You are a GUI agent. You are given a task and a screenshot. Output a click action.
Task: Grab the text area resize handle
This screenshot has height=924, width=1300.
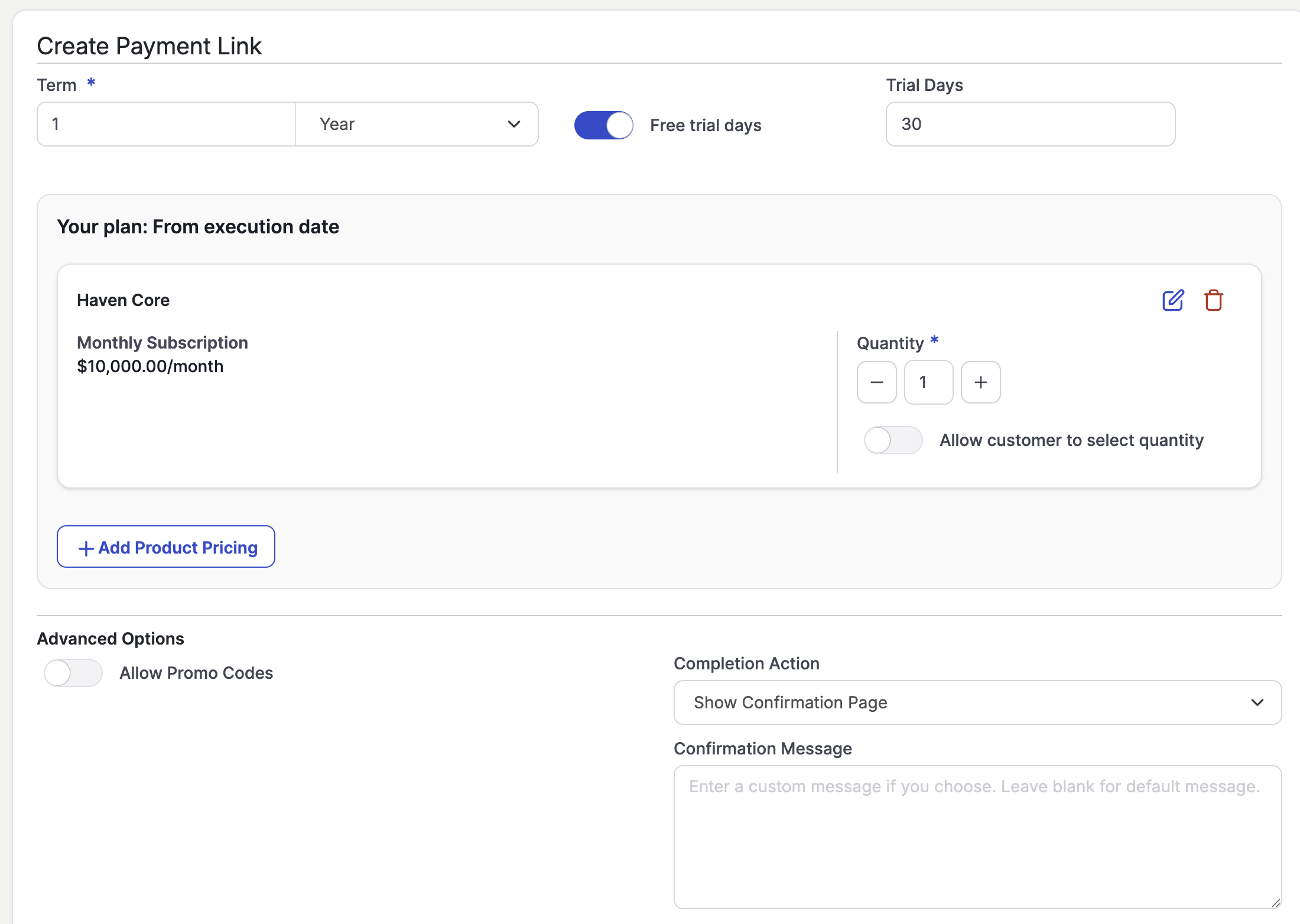tap(1276, 903)
